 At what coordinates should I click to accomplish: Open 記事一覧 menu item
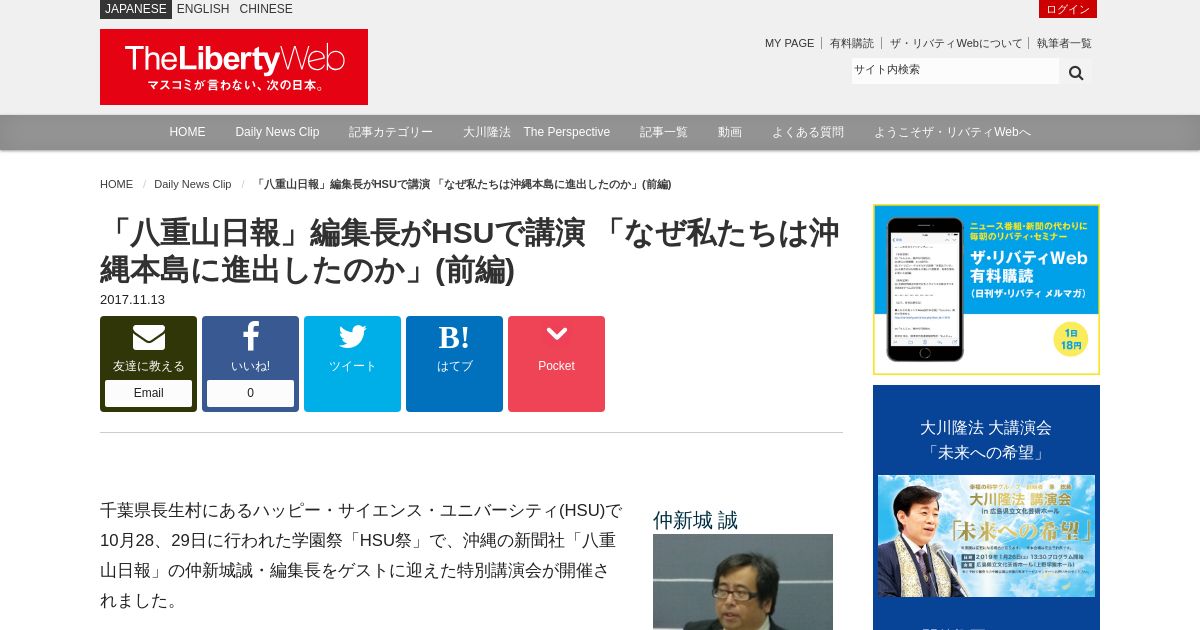(x=664, y=132)
